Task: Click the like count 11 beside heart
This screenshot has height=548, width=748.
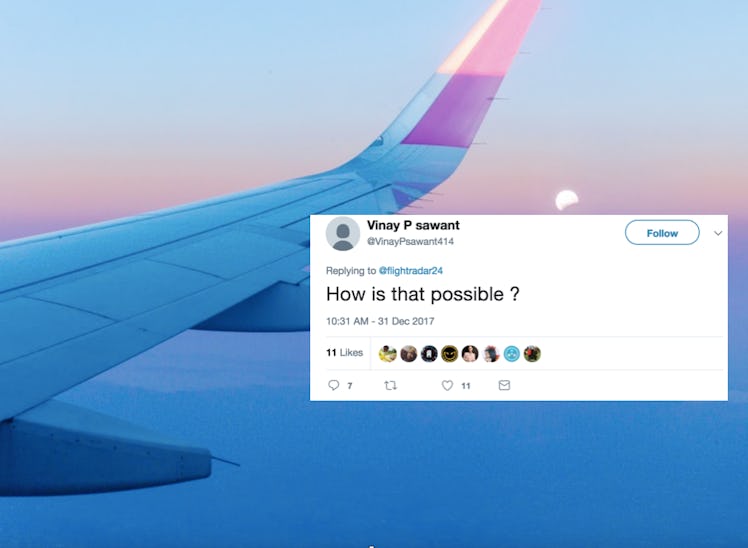Action: (x=466, y=385)
